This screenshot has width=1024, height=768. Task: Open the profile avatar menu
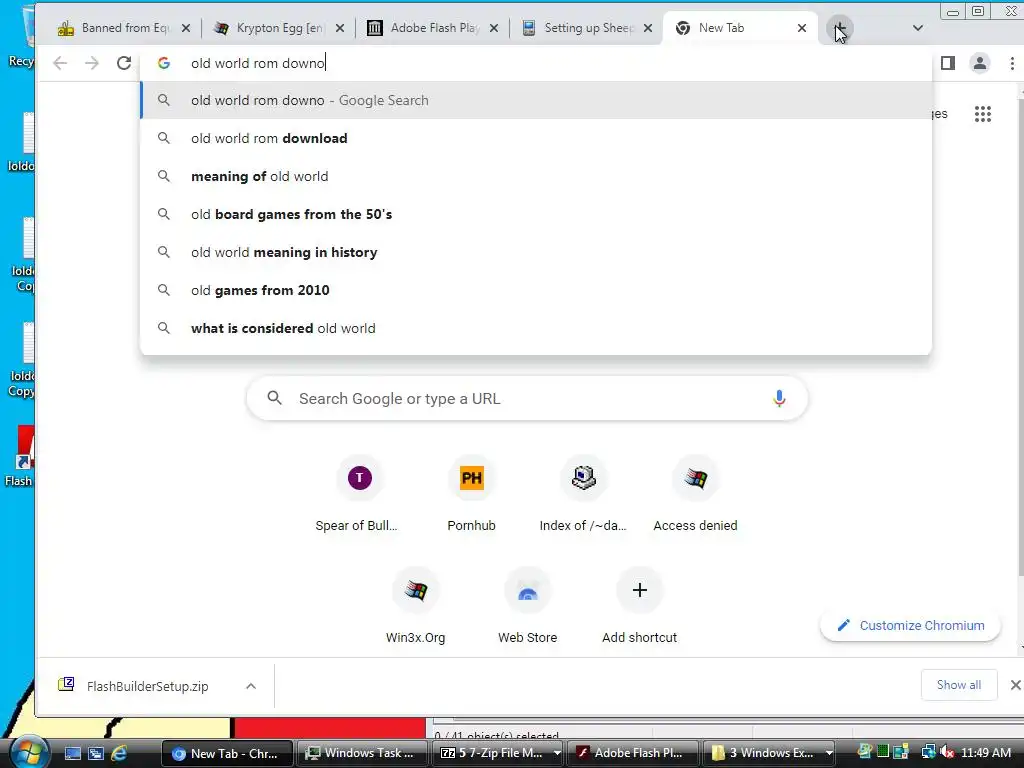click(980, 63)
